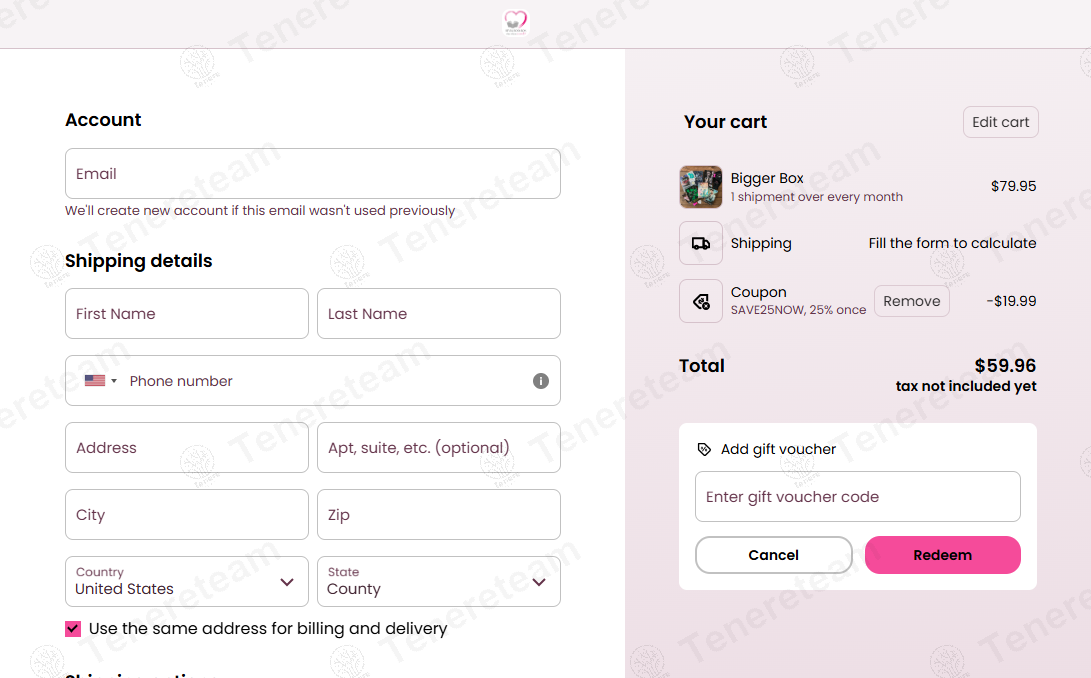Click the US flag icon

(95, 381)
